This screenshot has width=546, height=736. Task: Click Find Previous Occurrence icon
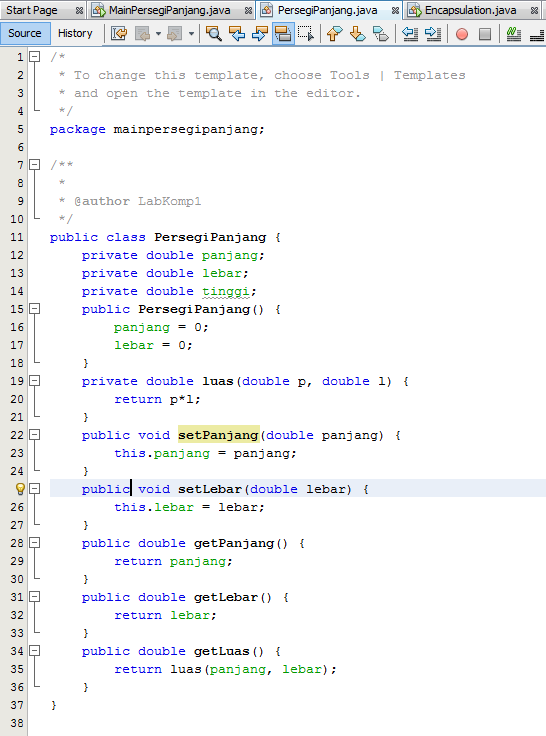(237, 33)
